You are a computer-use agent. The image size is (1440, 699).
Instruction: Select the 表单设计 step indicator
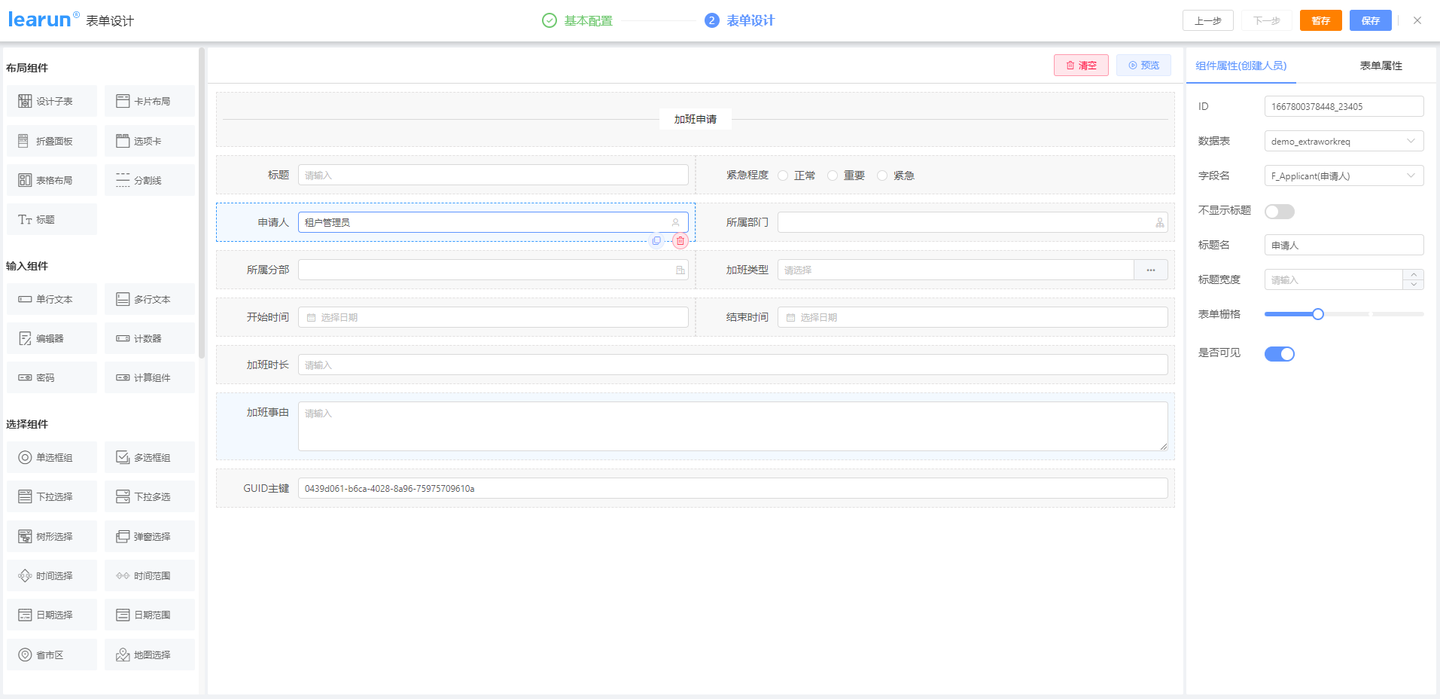point(739,20)
